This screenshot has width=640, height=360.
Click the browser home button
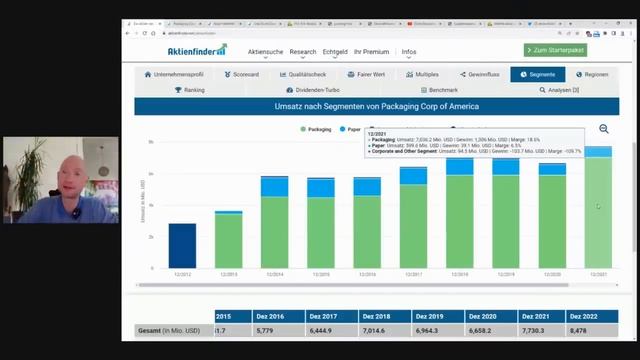coord(153,33)
